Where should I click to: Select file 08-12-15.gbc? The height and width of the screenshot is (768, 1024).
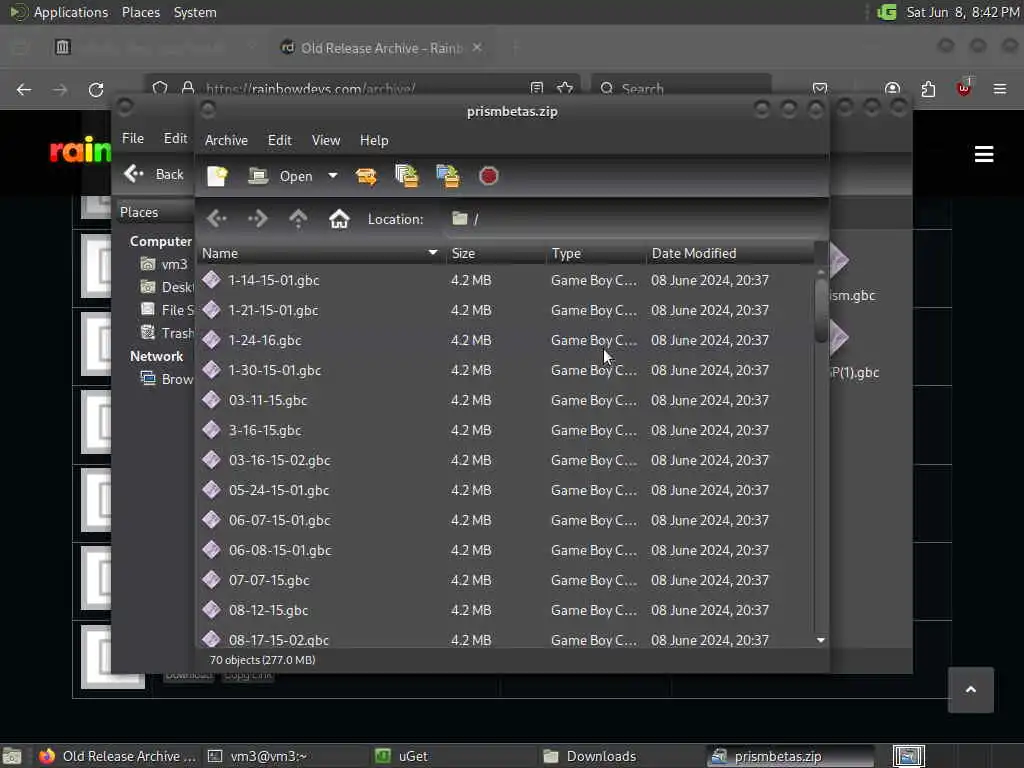tap(506, 611)
